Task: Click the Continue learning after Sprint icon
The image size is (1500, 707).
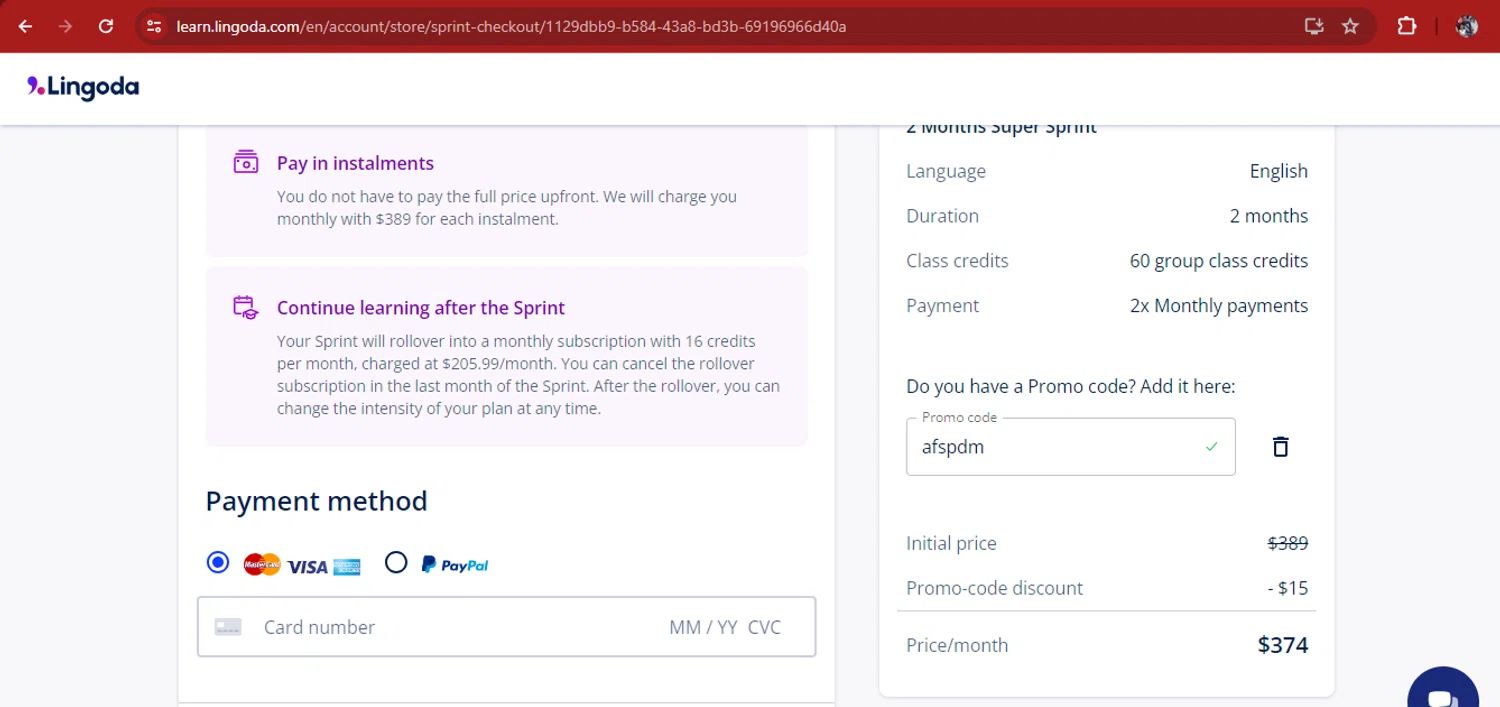Action: click(x=246, y=307)
